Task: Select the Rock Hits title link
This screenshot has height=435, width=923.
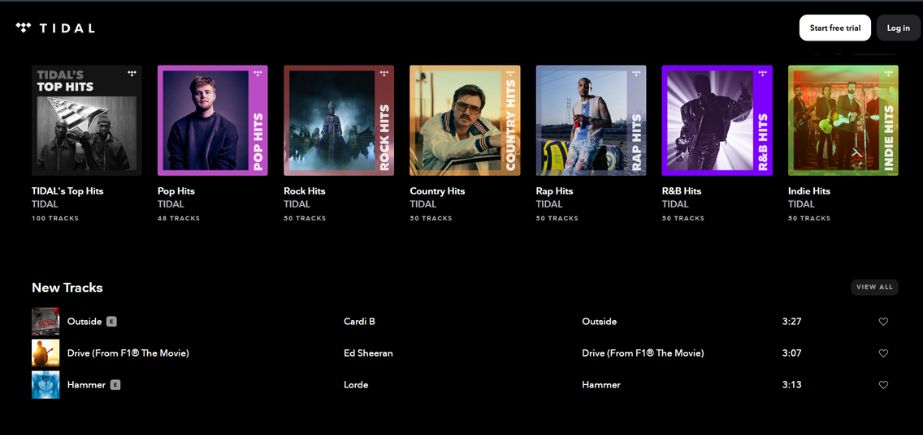Action: (304, 191)
